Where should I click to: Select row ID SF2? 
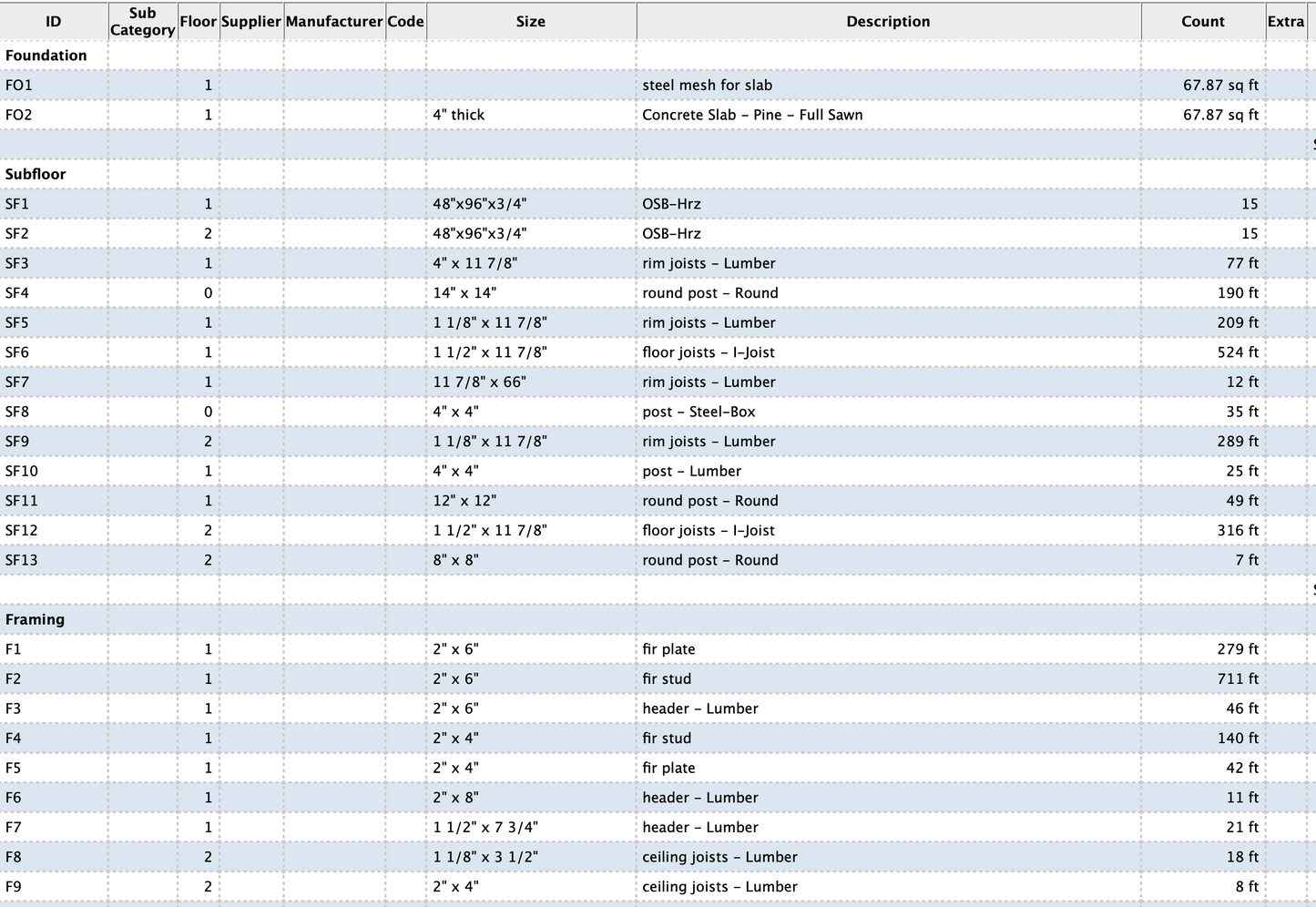point(17,234)
